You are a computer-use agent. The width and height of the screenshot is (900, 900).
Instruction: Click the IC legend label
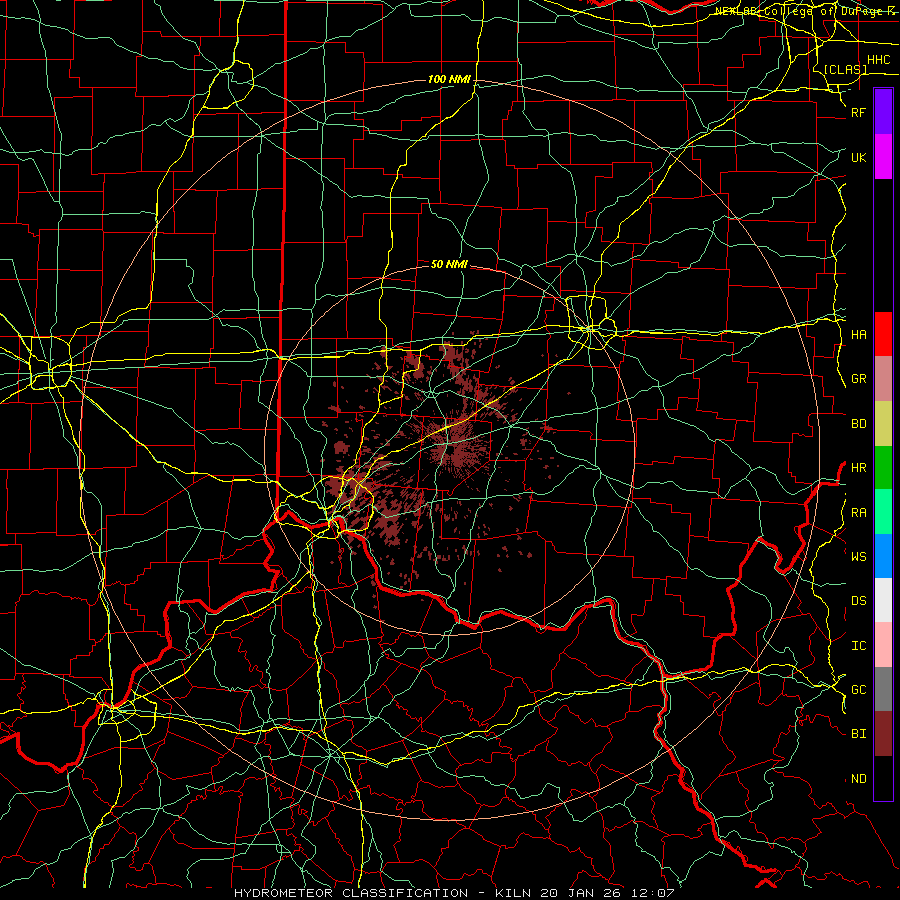pos(858,646)
